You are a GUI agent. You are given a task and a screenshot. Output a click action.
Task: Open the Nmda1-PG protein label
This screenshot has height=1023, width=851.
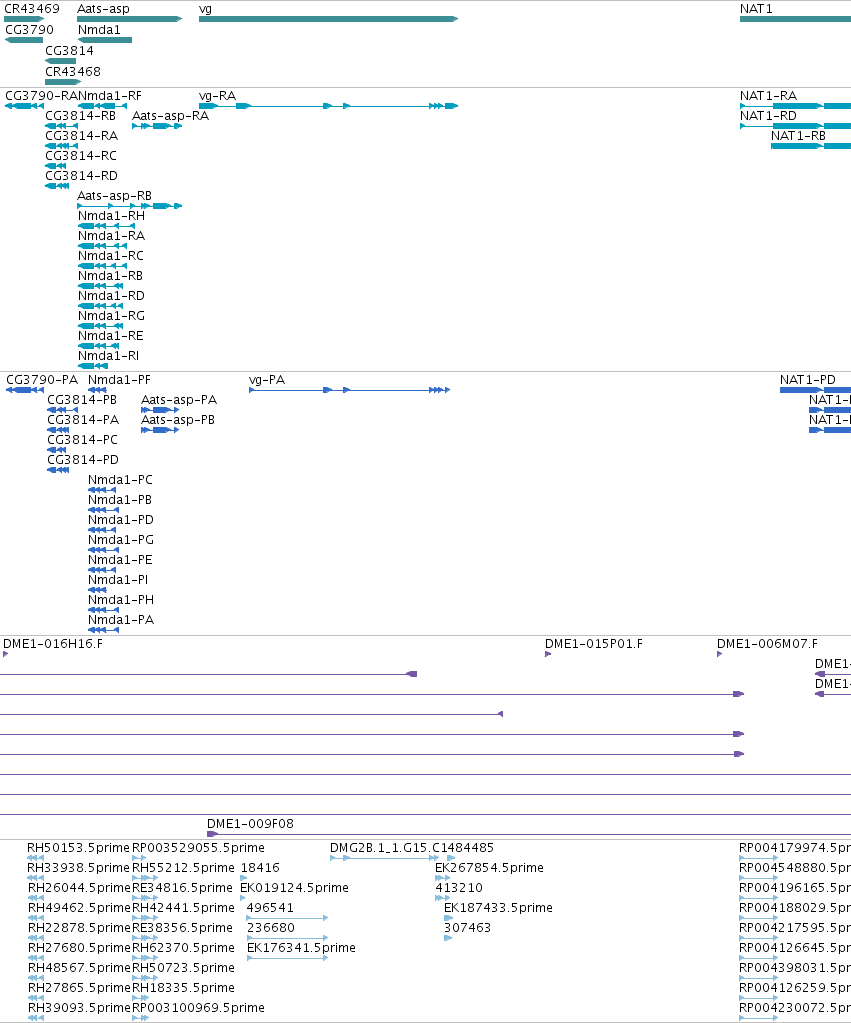[121, 540]
